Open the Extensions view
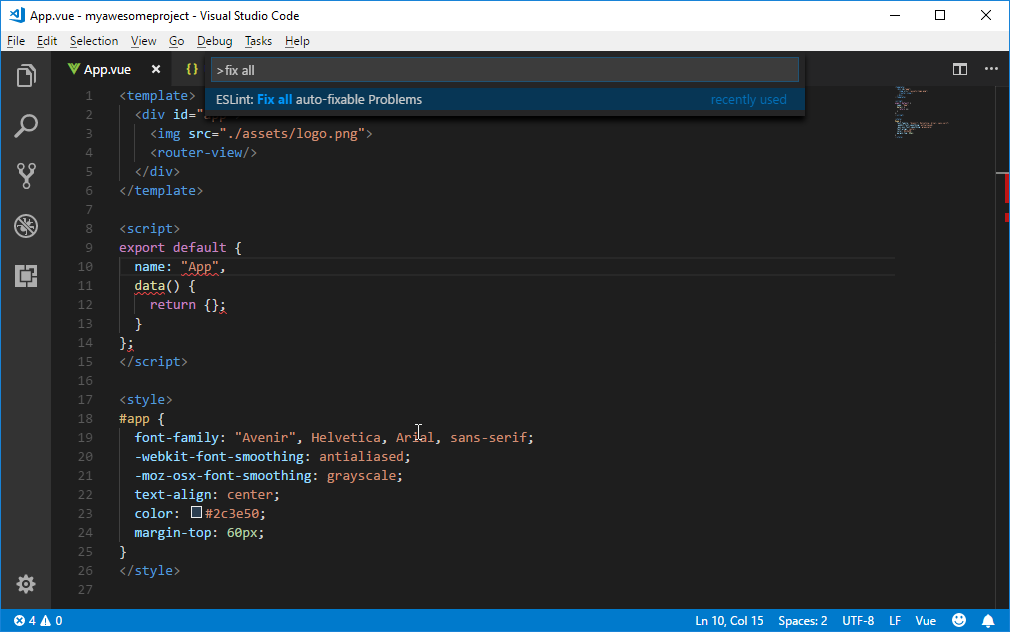 tap(26, 276)
